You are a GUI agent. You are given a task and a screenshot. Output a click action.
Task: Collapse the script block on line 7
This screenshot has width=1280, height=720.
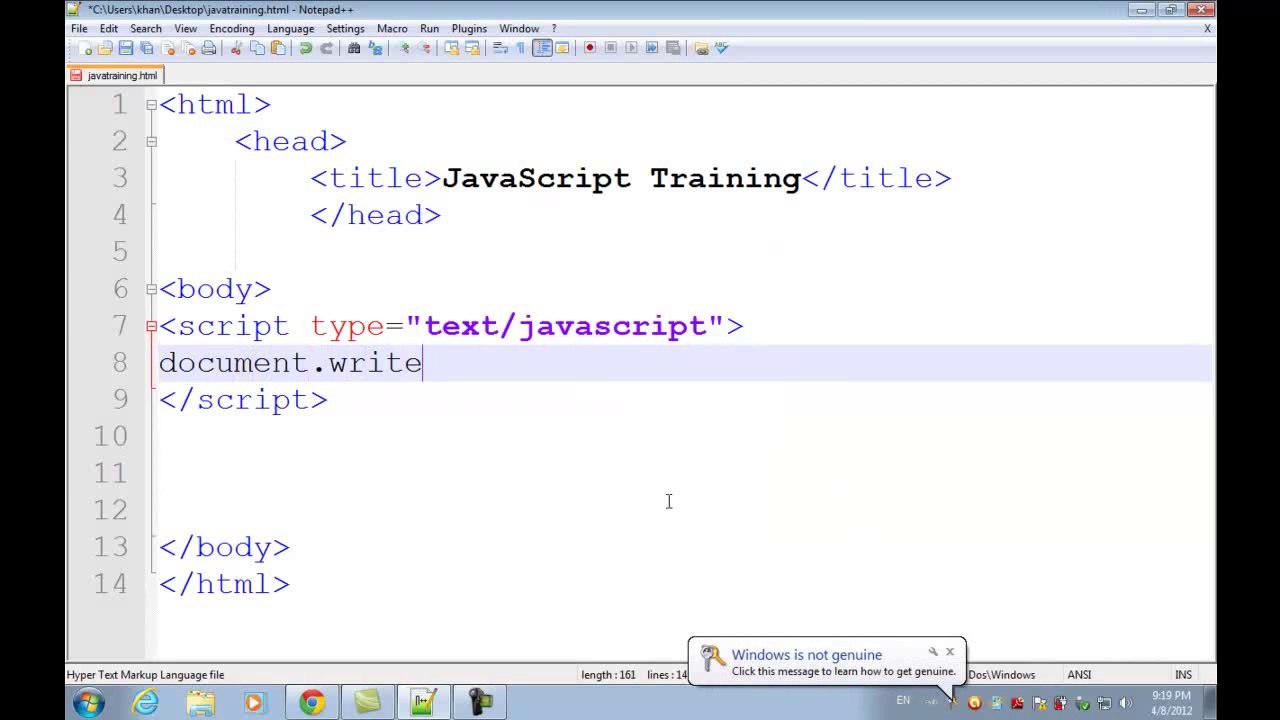pos(151,326)
